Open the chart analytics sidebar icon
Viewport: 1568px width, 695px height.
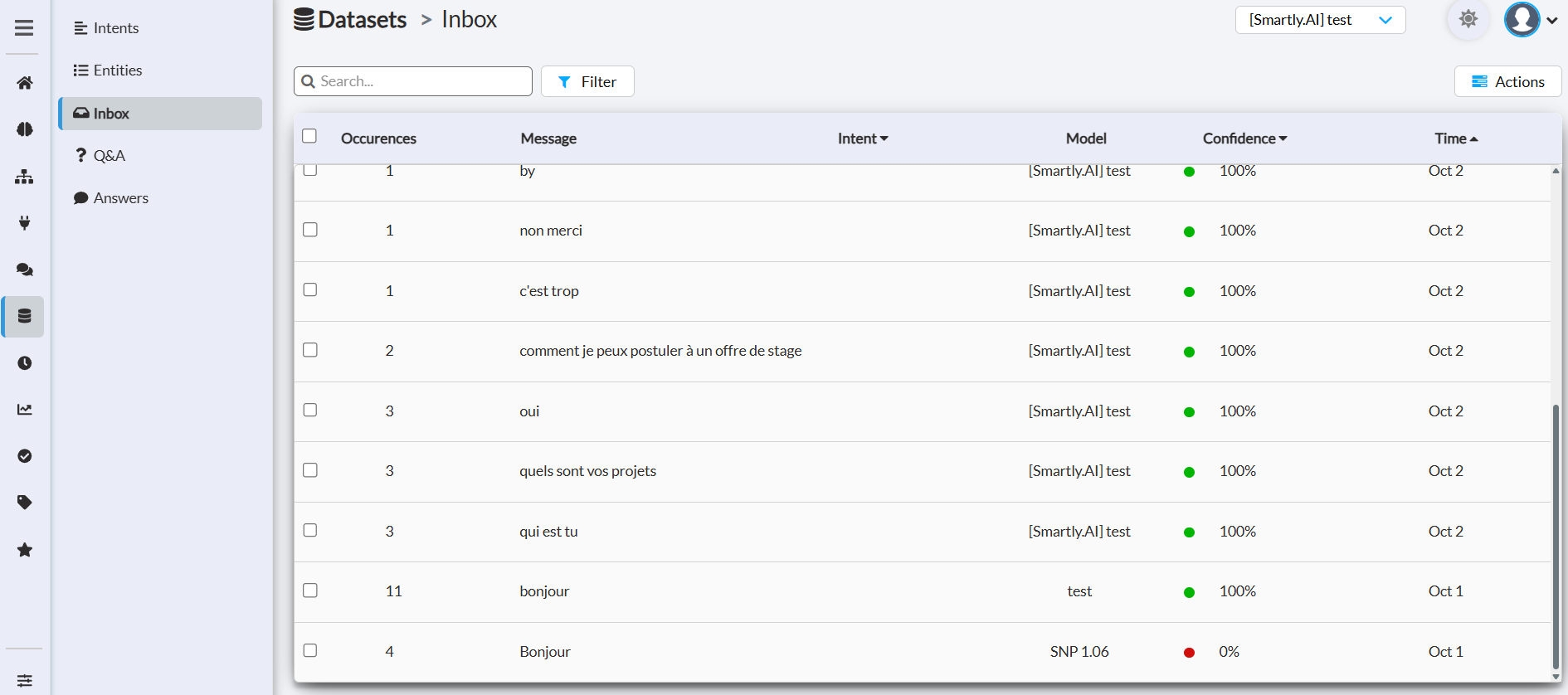pos(25,410)
